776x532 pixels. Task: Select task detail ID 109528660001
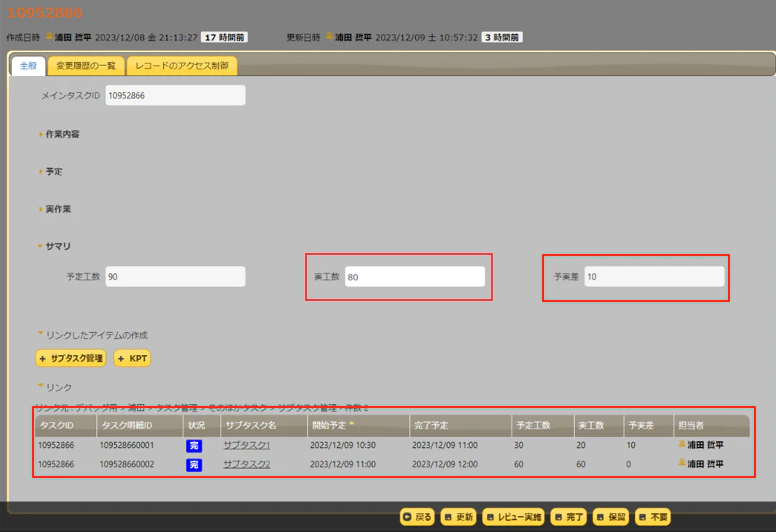tap(127, 445)
